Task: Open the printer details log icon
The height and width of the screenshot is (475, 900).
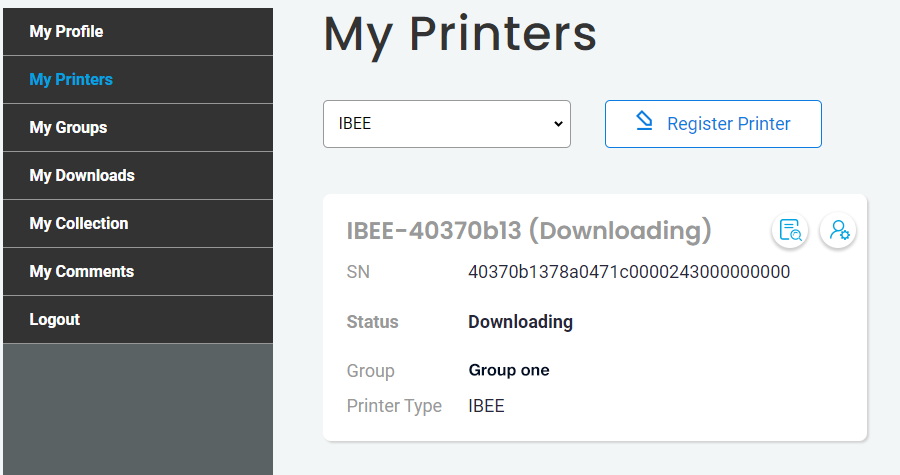Action: (x=790, y=230)
